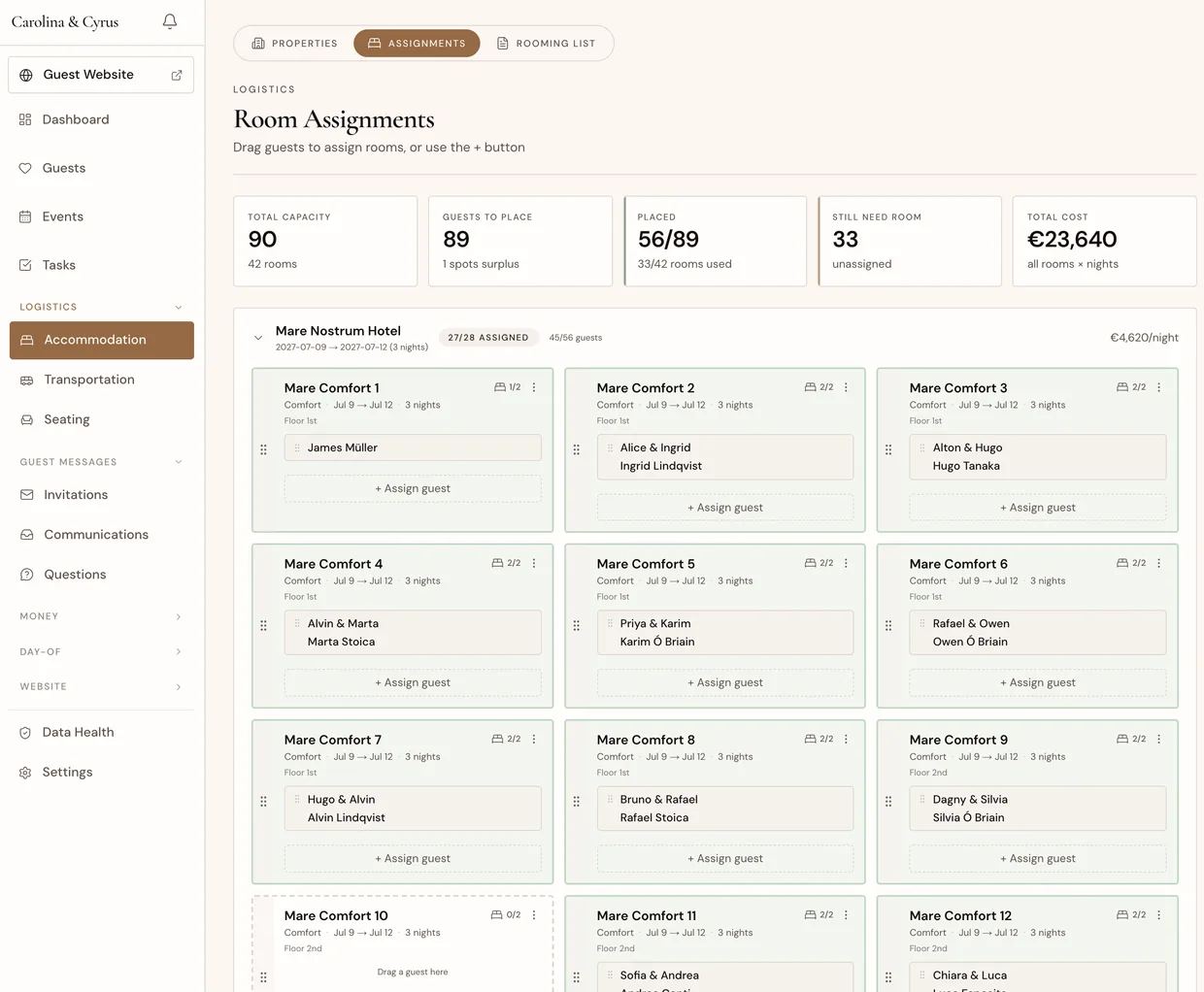Open Mare Comfort 9 three-dot menu
Viewport: 1204px width, 992px height.
click(1158, 739)
